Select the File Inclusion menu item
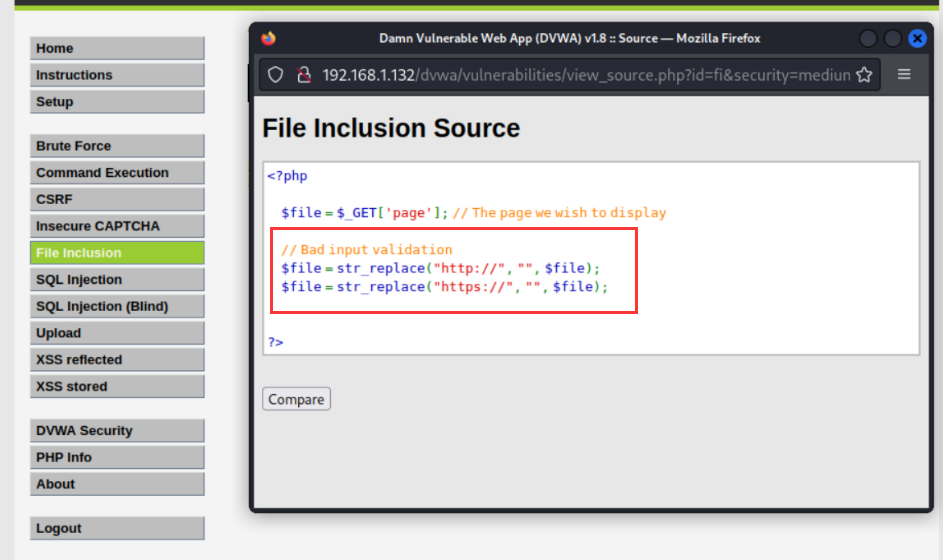The width and height of the screenshot is (943, 560). click(117, 253)
